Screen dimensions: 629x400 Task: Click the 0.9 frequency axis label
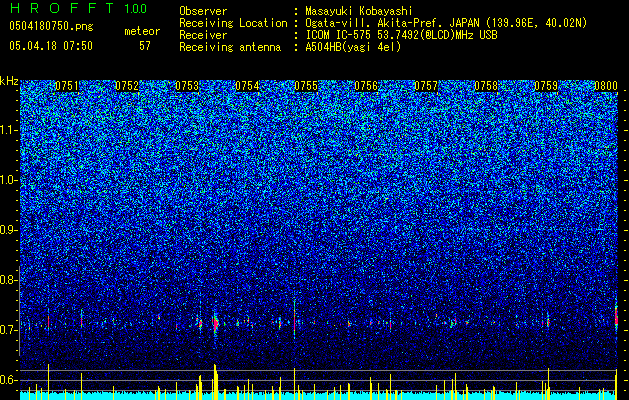tap(8, 230)
